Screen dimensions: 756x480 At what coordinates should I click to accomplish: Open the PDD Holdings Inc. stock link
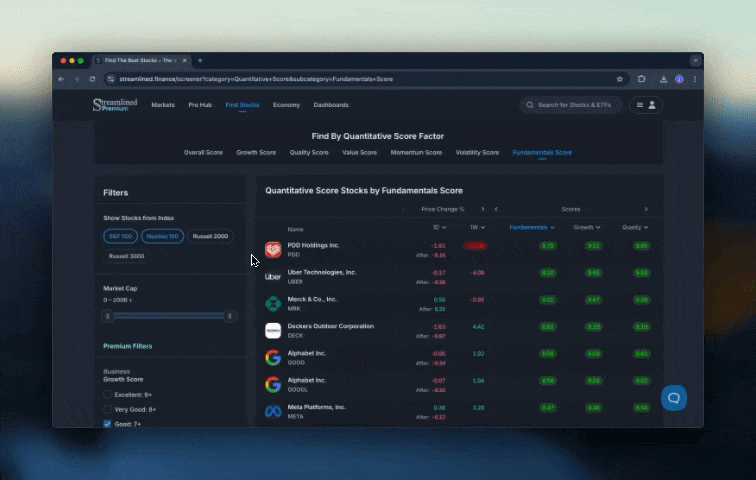pyautogui.click(x=313, y=245)
